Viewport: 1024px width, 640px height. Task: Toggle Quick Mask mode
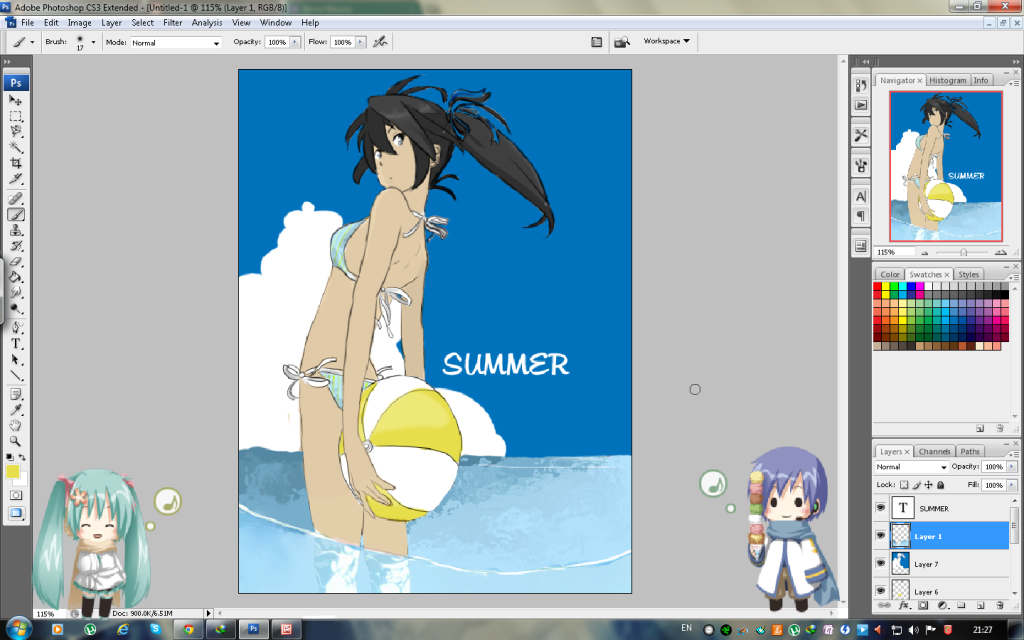click(x=16, y=495)
